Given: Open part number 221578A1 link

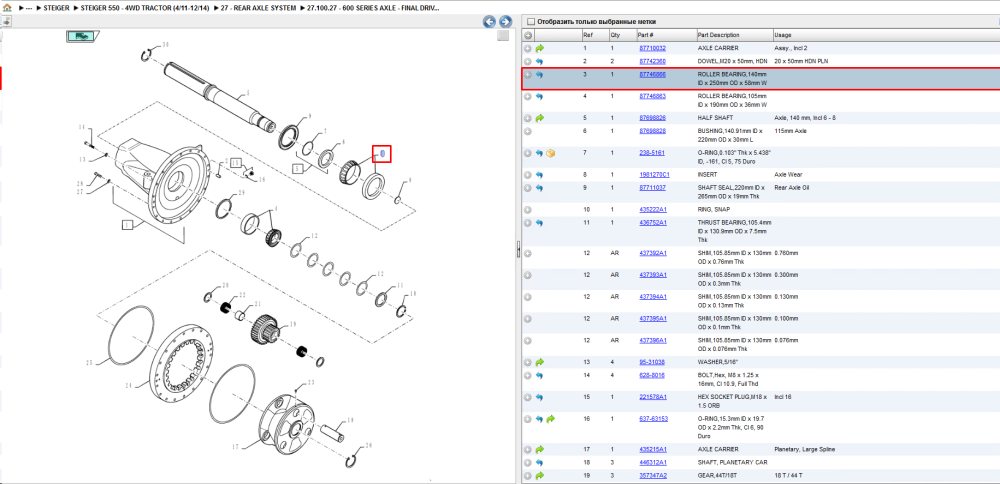Looking at the screenshot, I should [653, 397].
